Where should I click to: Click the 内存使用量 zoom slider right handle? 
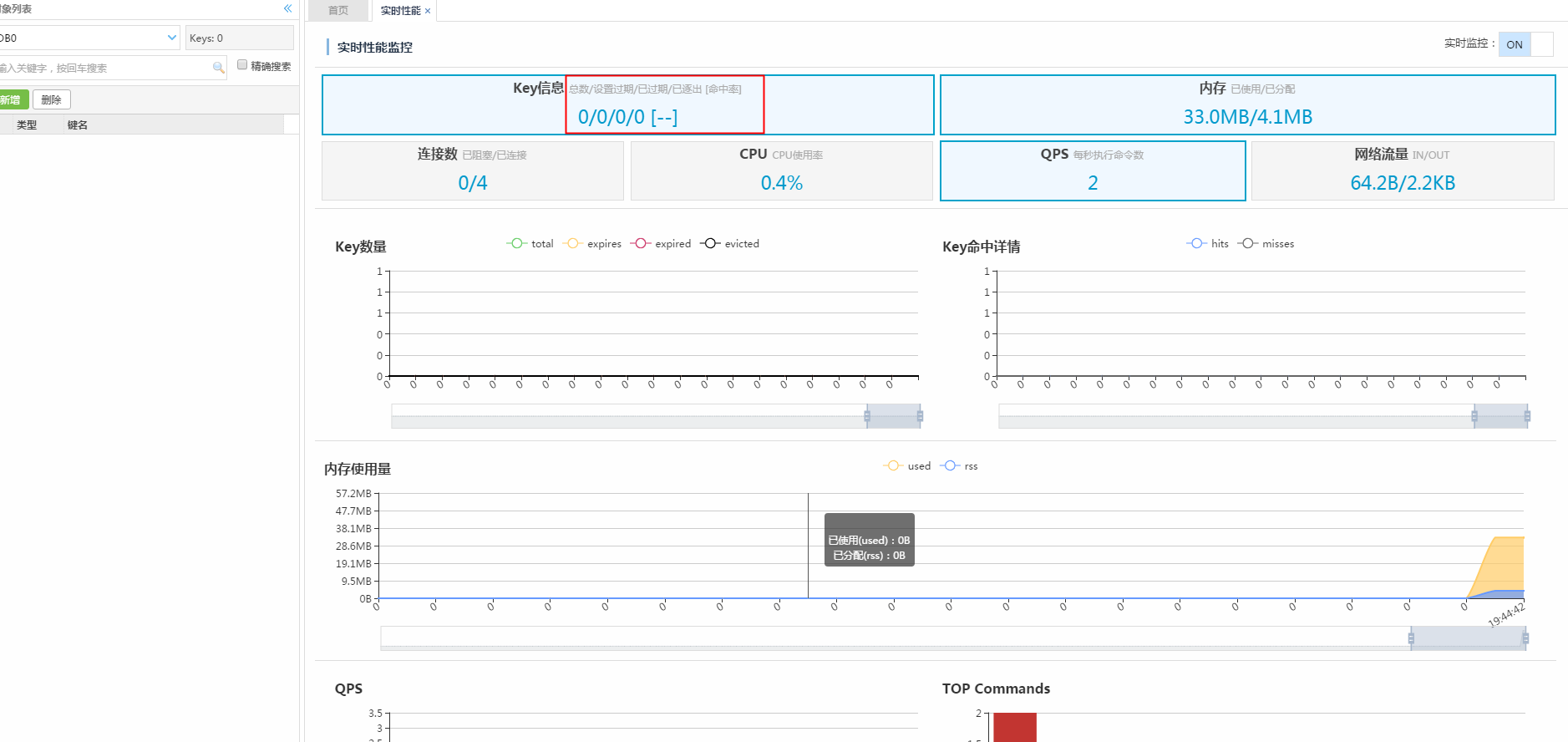pos(1525,638)
